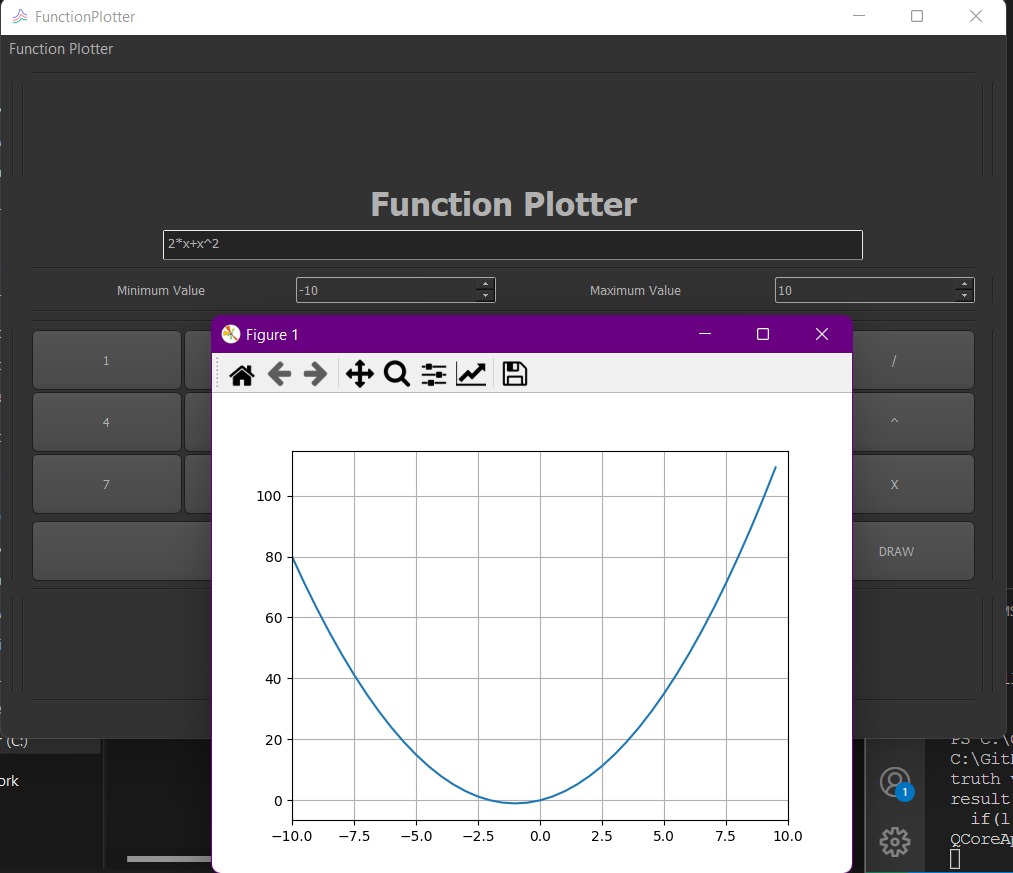Click the Figure 1 matplotlib window icon
The height and width of the screenshot is (873, 1013).
[231, 334]
